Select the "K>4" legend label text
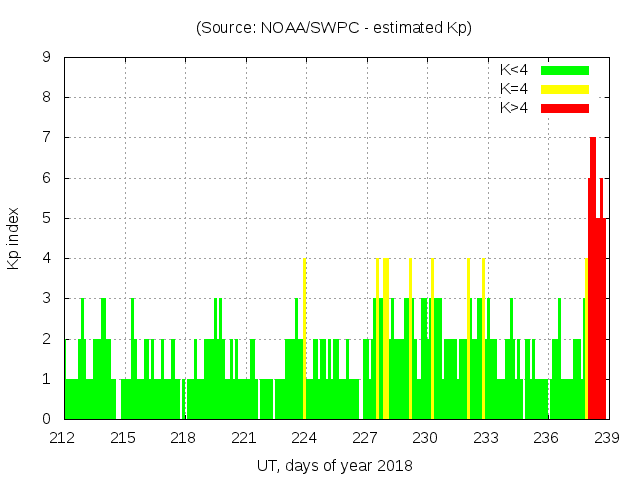 pos(514,108)
